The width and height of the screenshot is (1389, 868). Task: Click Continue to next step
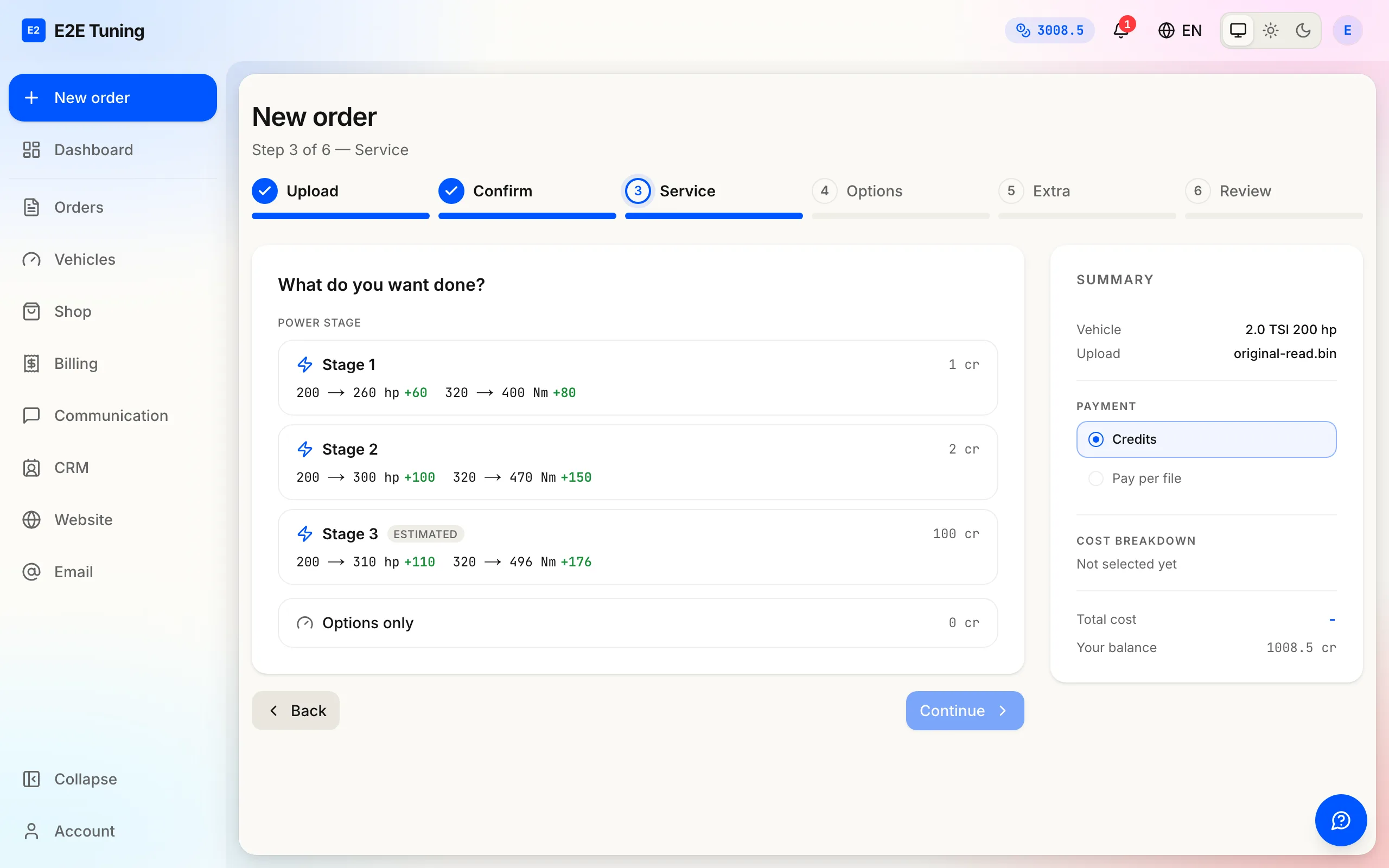tap(965, 711)
